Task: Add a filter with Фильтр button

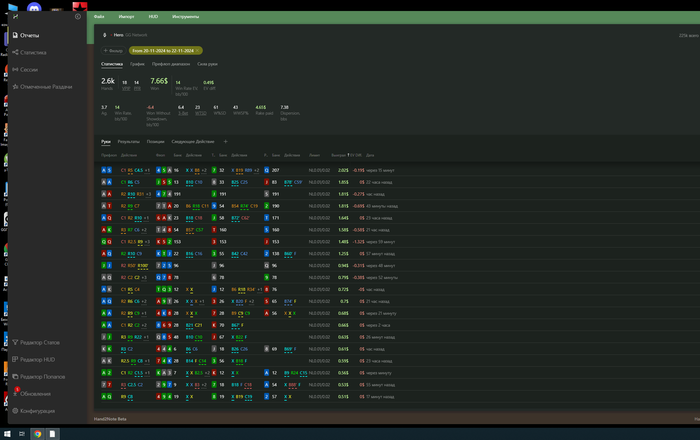Action: tap(113, 49)
